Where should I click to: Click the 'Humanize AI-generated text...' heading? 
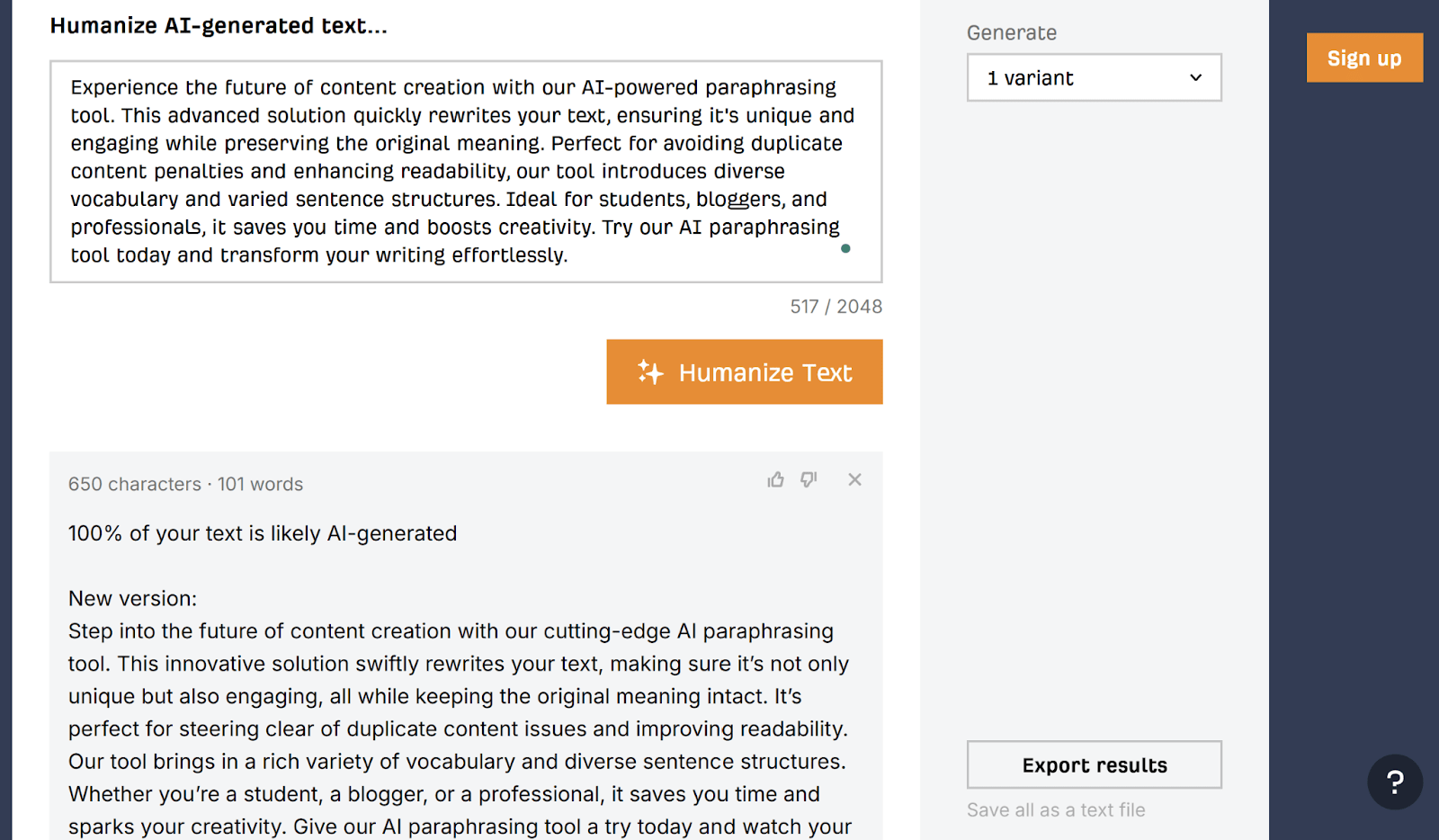tap(219, 25)
